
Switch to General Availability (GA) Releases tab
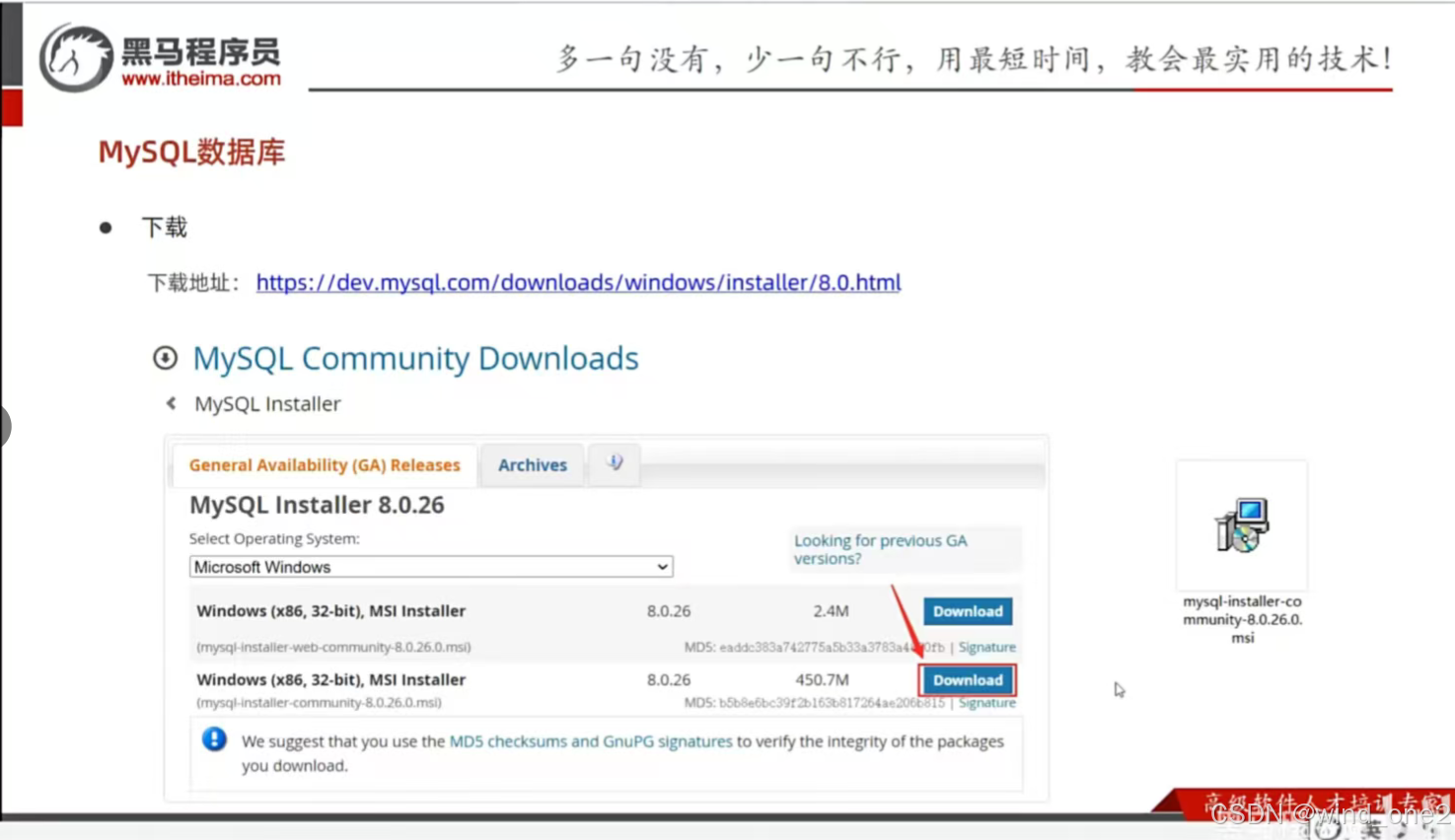click(x=325, y=464)
